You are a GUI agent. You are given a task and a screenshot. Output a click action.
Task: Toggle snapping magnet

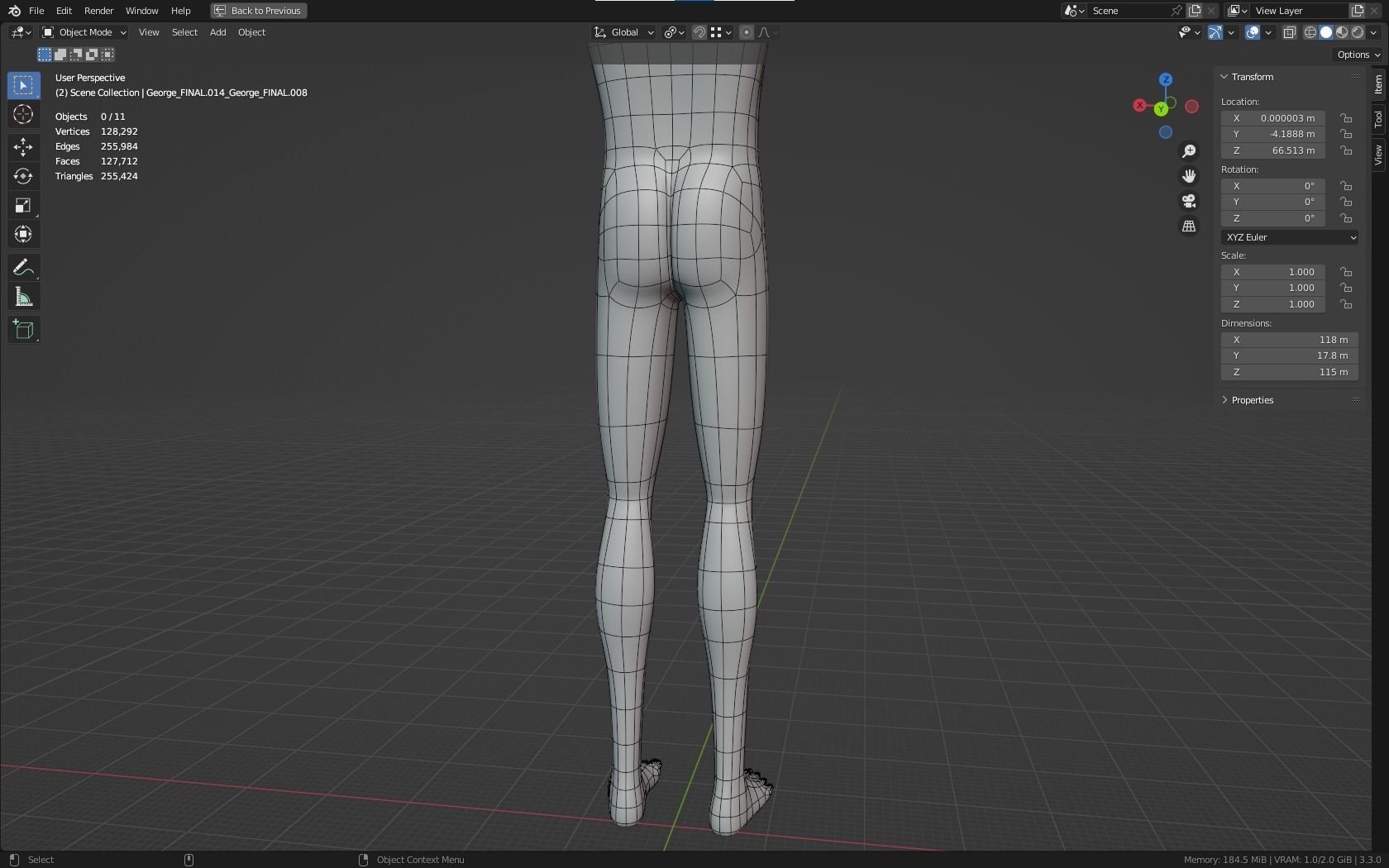pyautogui.click(x=699, y=32)
